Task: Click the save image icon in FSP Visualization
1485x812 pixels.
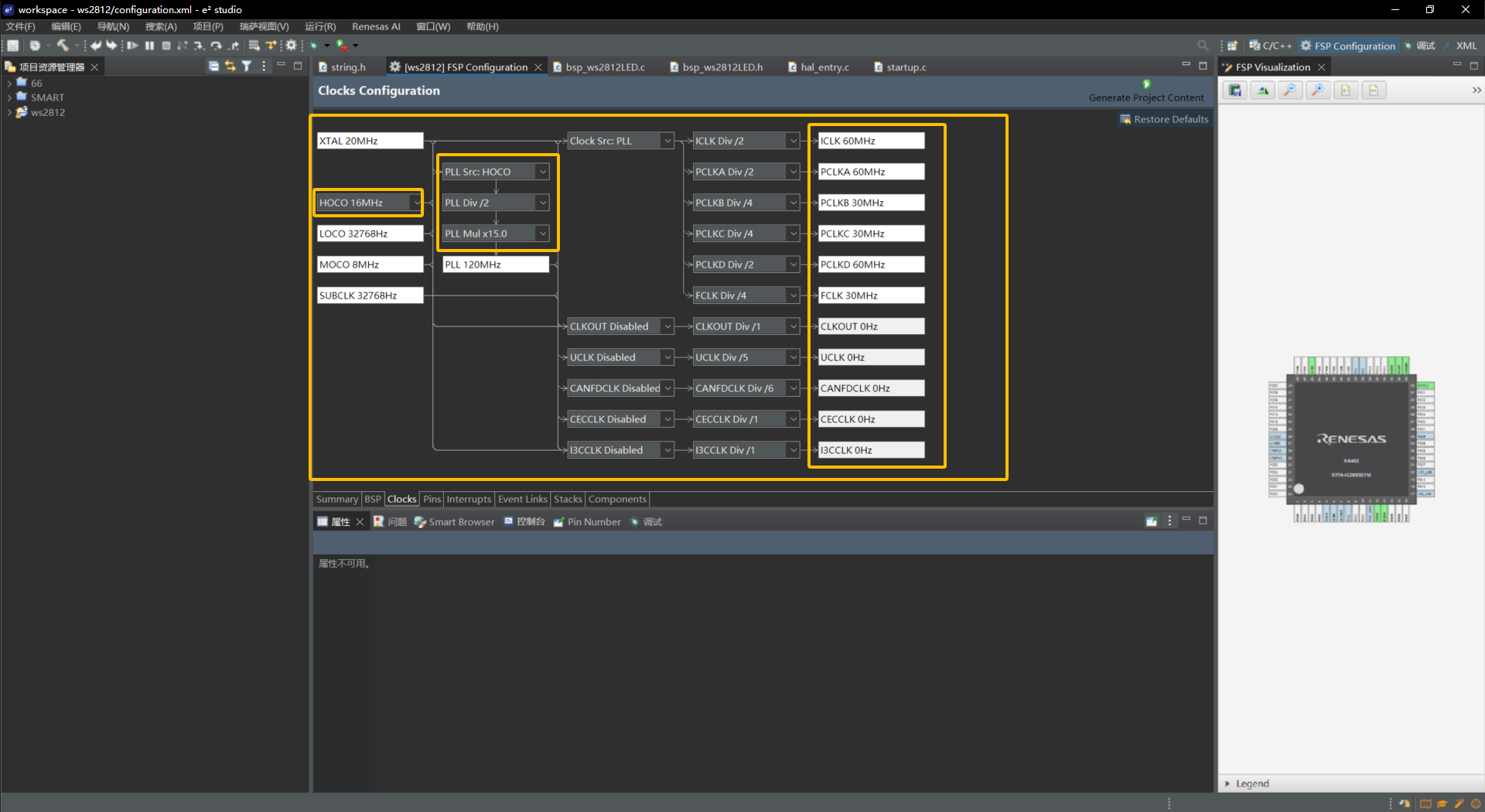Action: (x=1235, y=90)
